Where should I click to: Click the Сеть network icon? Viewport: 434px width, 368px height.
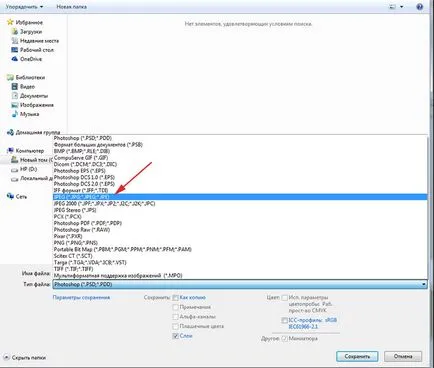pyautogui.click(x=10, y=196)
